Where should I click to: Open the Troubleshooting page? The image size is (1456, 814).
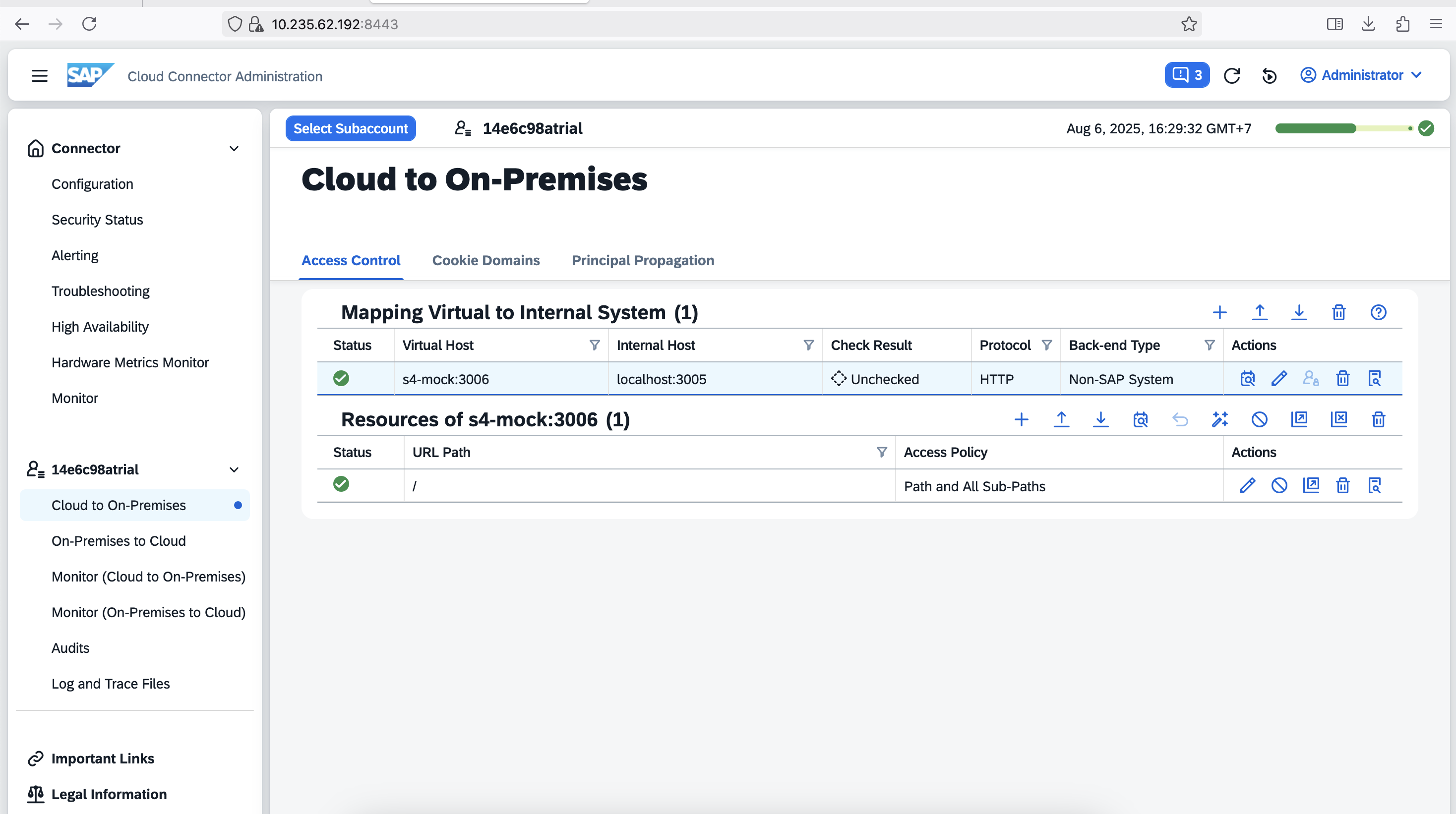(101, 291)
